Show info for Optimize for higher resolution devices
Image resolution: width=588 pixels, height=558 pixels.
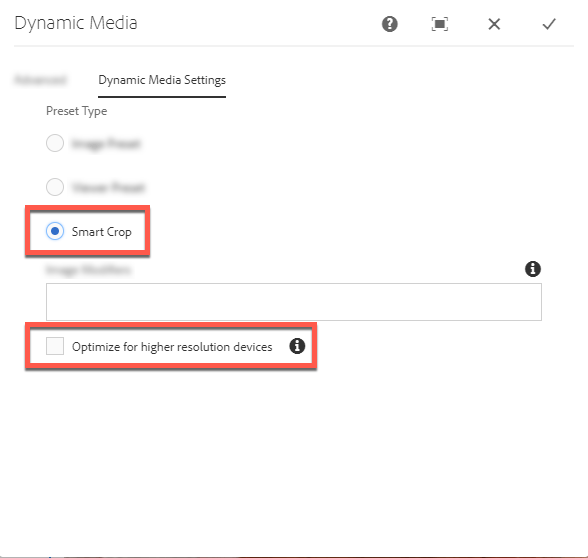click(x=297, y=346)
